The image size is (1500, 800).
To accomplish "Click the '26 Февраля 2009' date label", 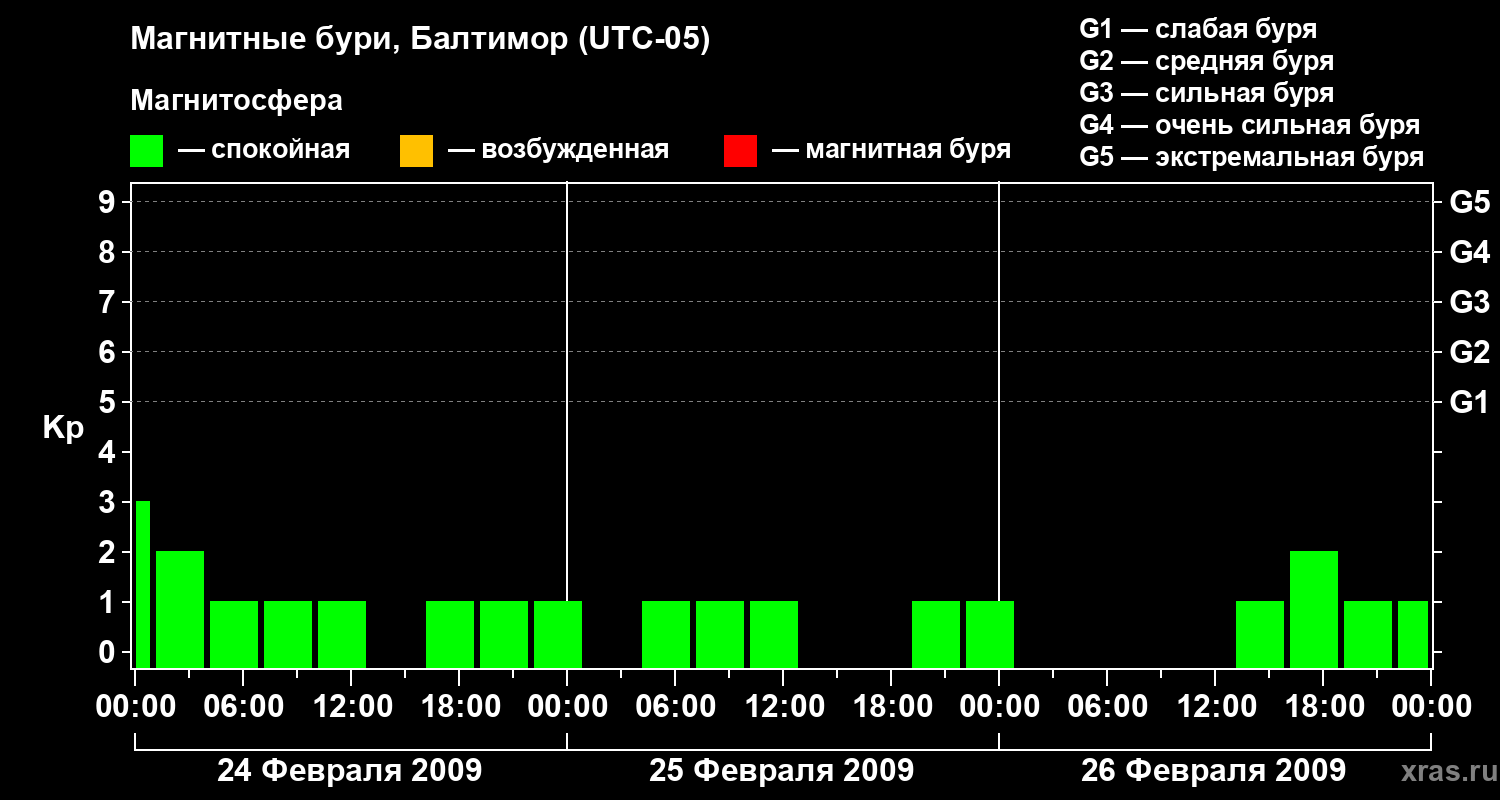I will (1214, 771).
